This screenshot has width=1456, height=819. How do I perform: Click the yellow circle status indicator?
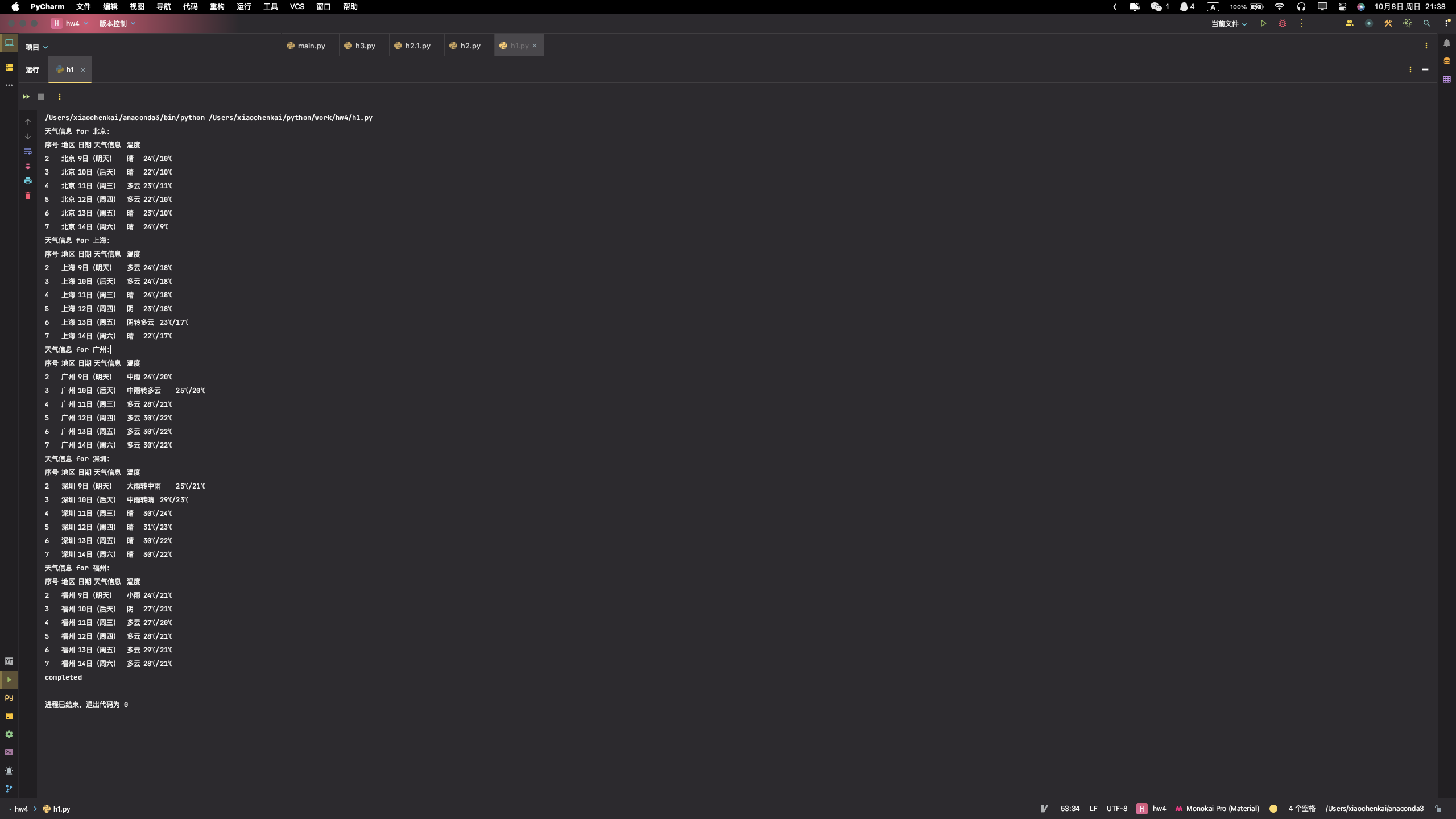click(1273, 808)
